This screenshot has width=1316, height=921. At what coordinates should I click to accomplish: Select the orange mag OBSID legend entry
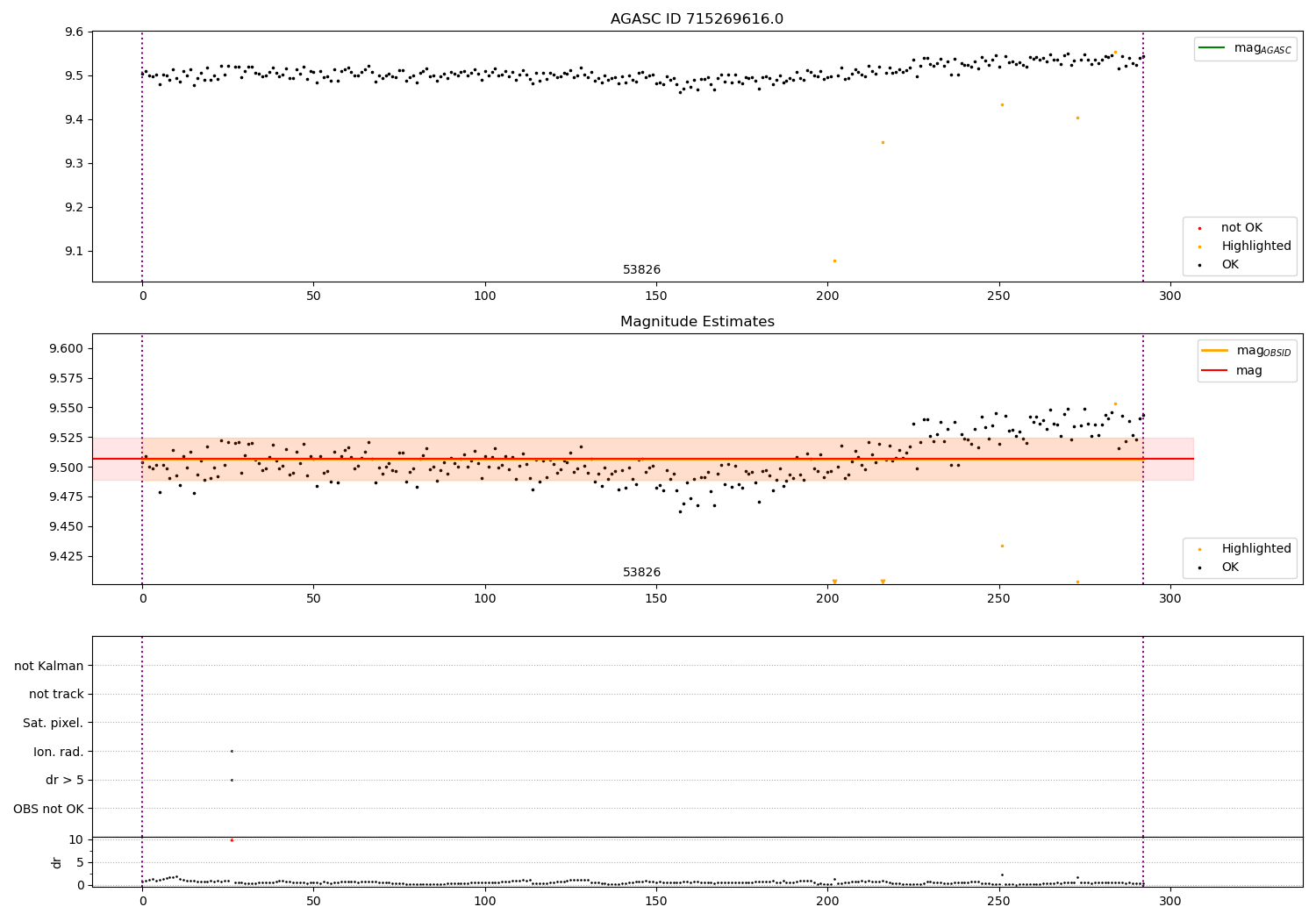point(1248,352)
